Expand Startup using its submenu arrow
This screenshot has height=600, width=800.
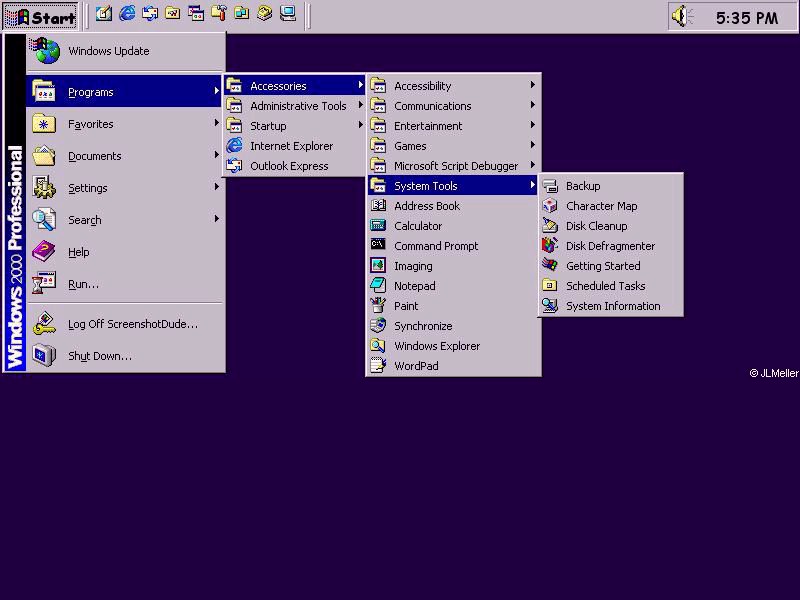tap(360, 125)
